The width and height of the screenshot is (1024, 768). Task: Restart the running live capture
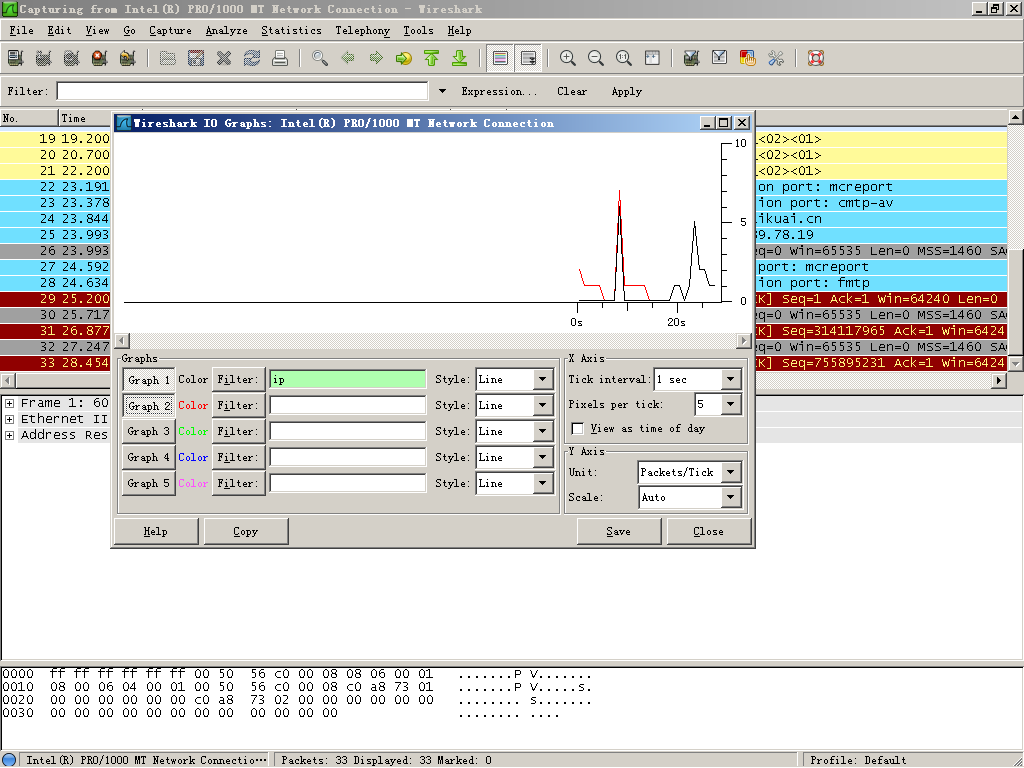click(128, 58)
